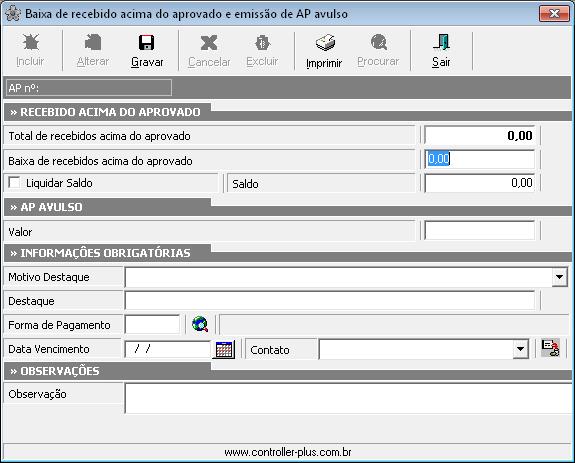Click the Excluir toolbar icon

coord(263,43)
